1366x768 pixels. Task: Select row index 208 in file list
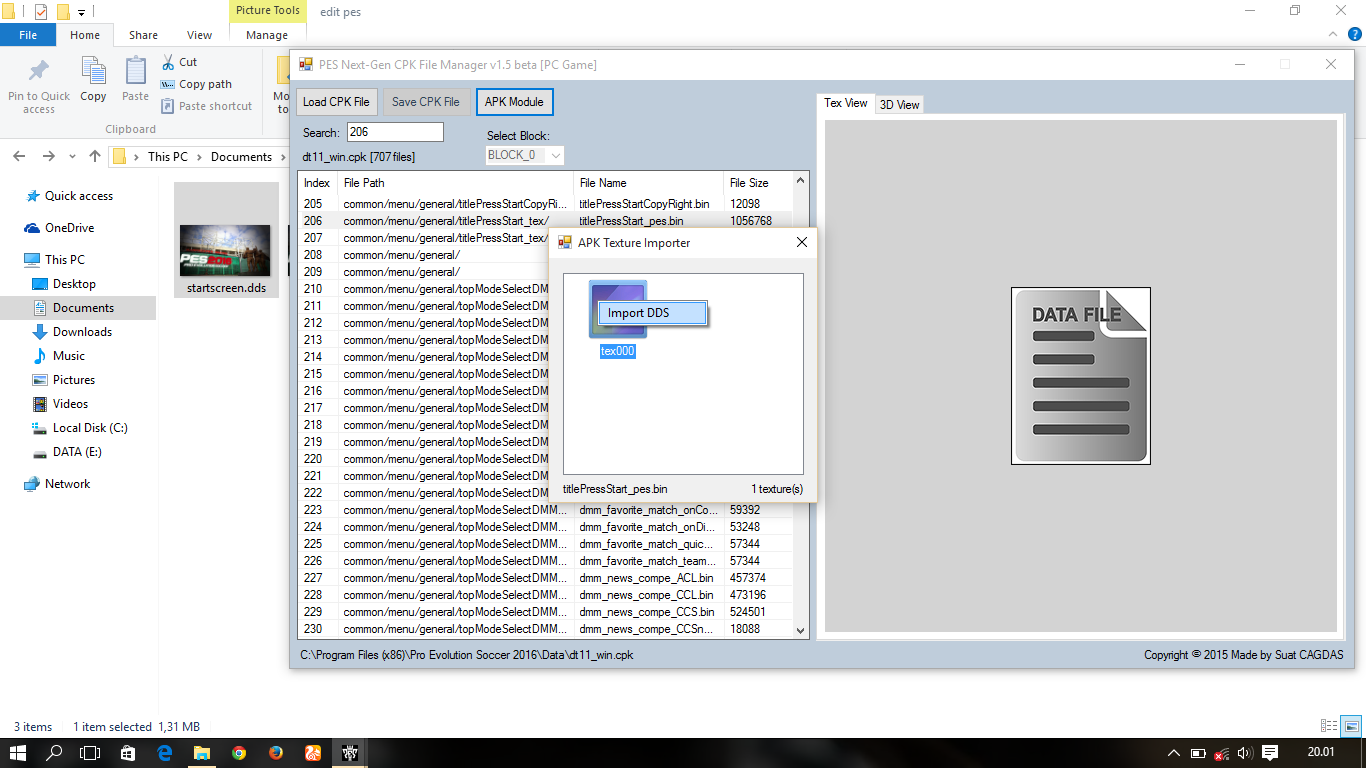click(424, 255)
